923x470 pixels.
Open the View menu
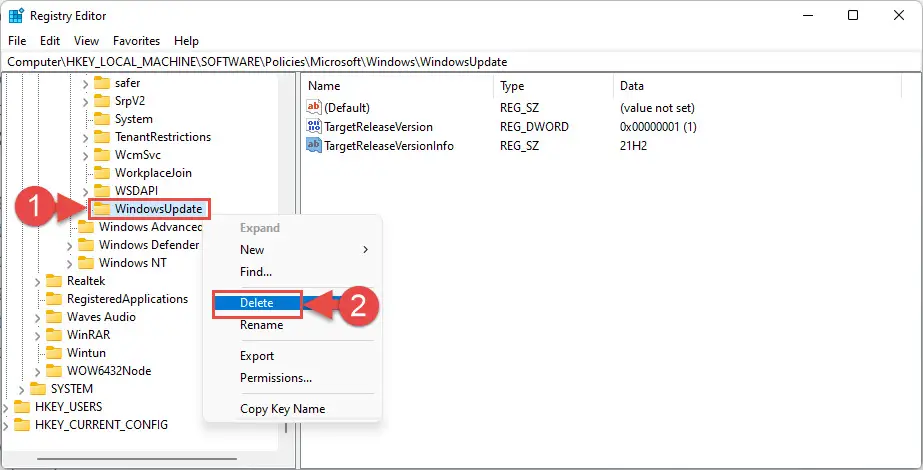[x=87, y=41]
